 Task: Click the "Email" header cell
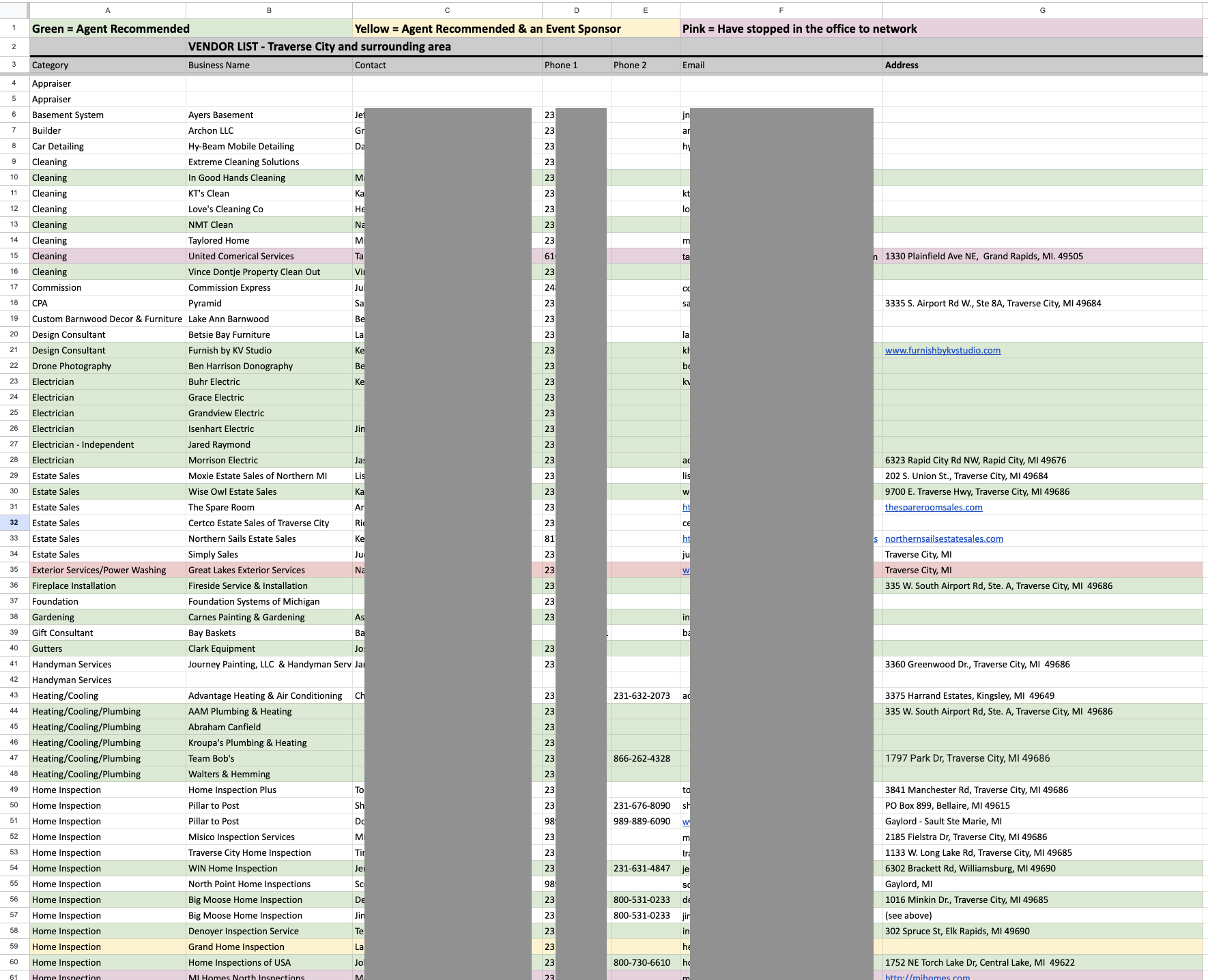pos(781,65)
